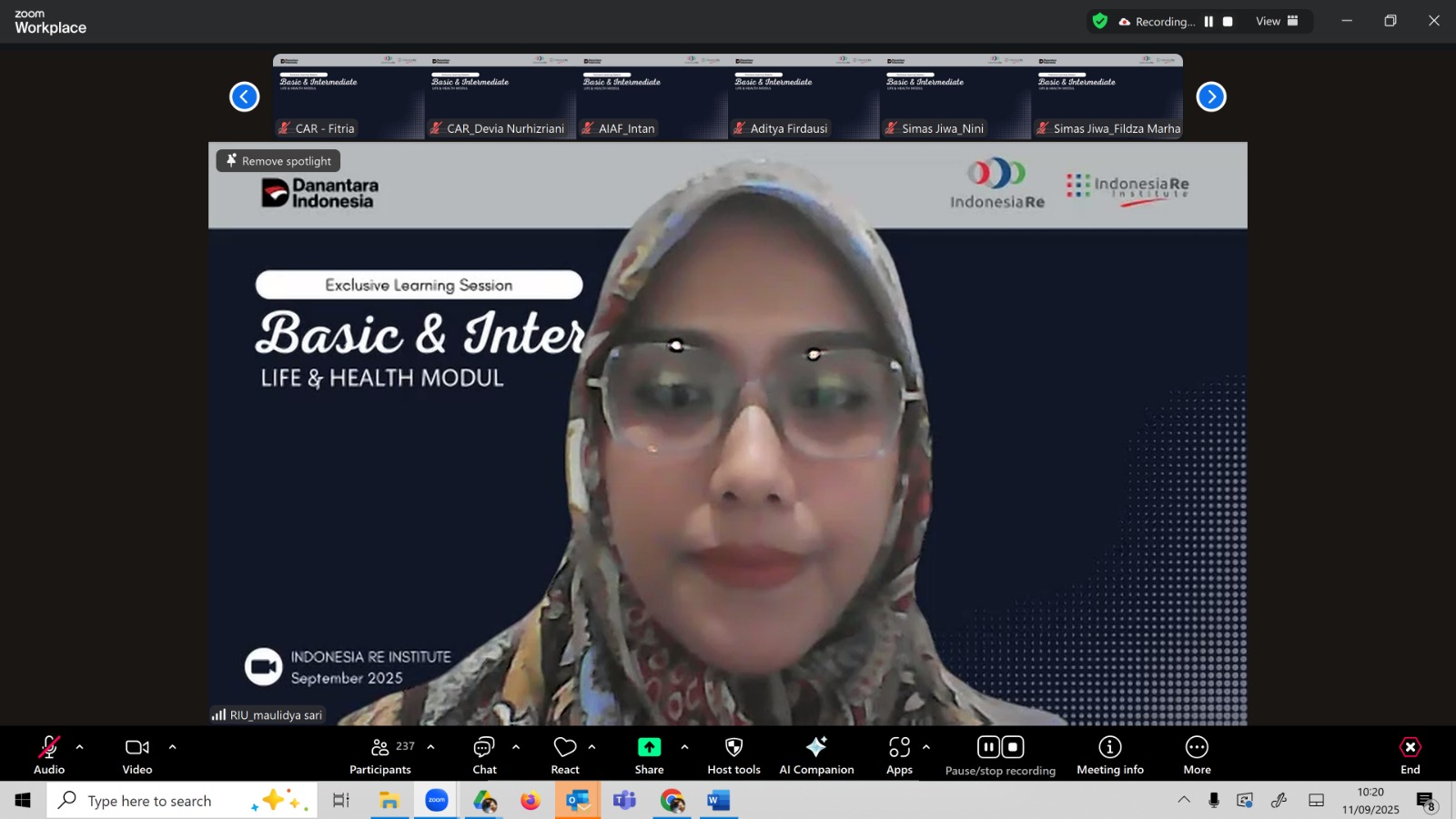This screenshot has height=819, width=1456.
Task: End the meeting
Action: (x=1410, y=754)
